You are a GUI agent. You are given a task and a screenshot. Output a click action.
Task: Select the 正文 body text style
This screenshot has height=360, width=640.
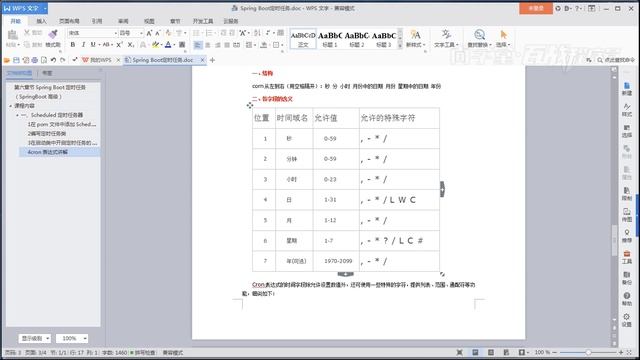pos(303,39)
